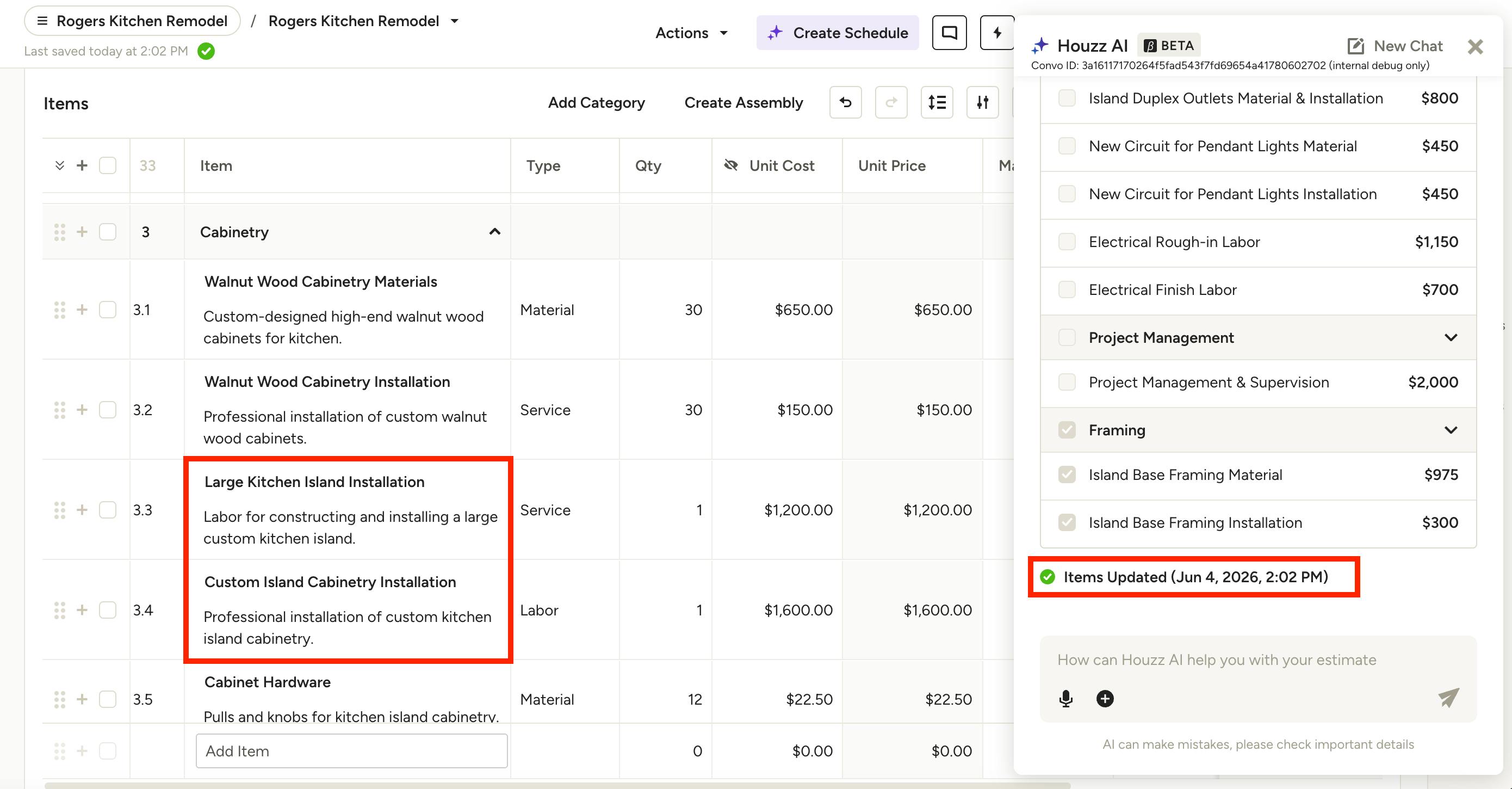Focus the Add Item input field
This screenshot has height=789, width=1512.
coord(351,751)
